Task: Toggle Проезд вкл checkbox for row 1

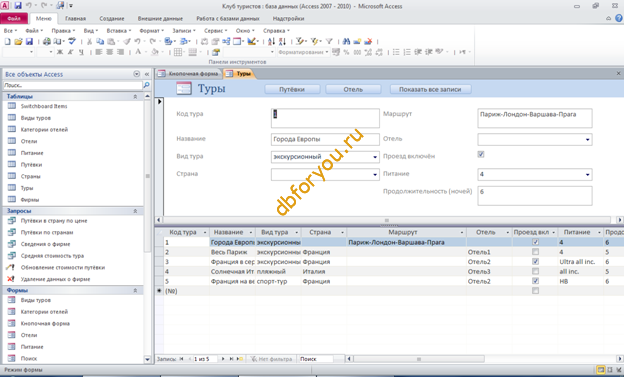Action: pyautogui.click(x=535, y=242)
